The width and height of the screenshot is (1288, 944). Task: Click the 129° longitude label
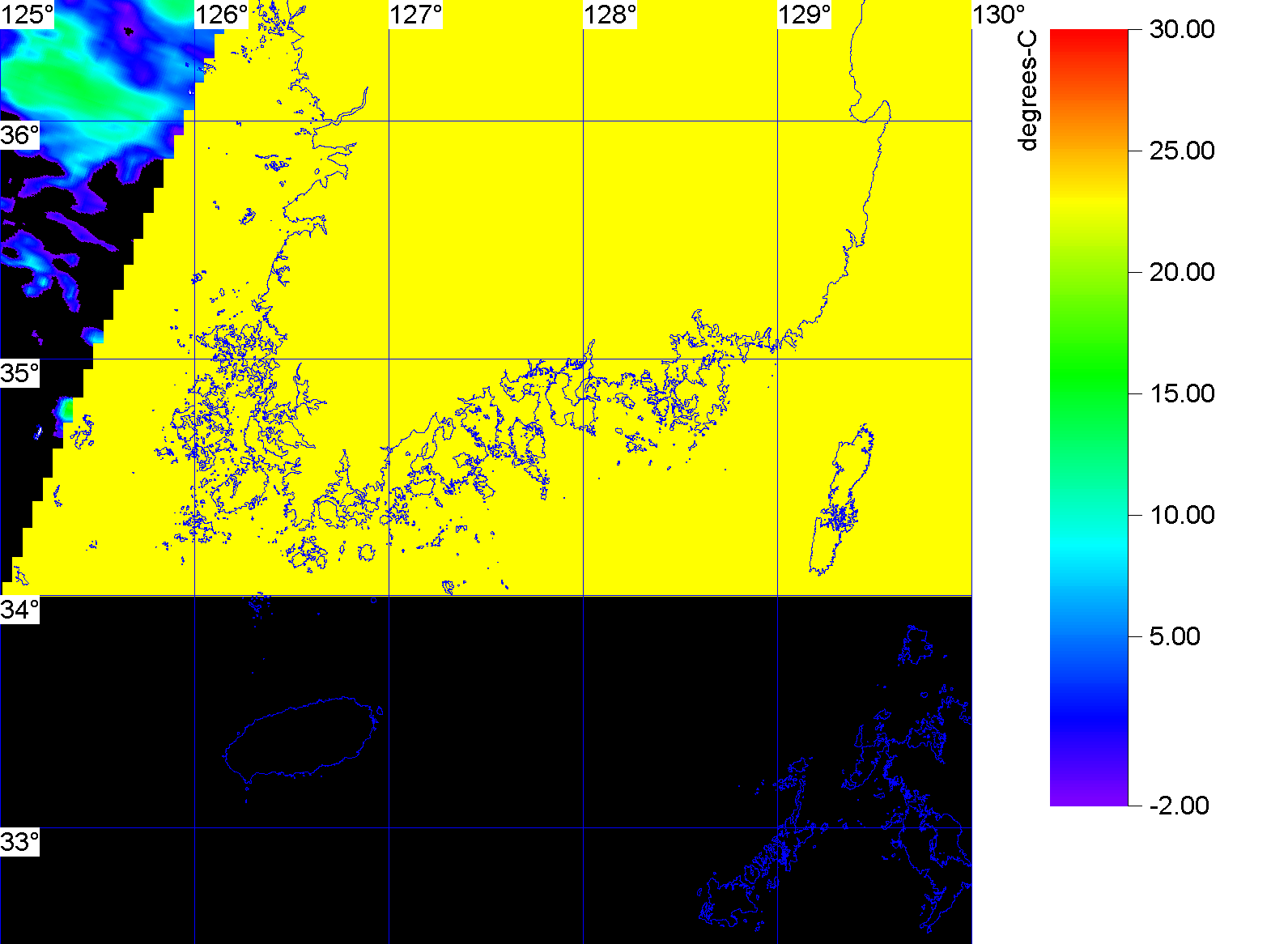coord(805,15)
